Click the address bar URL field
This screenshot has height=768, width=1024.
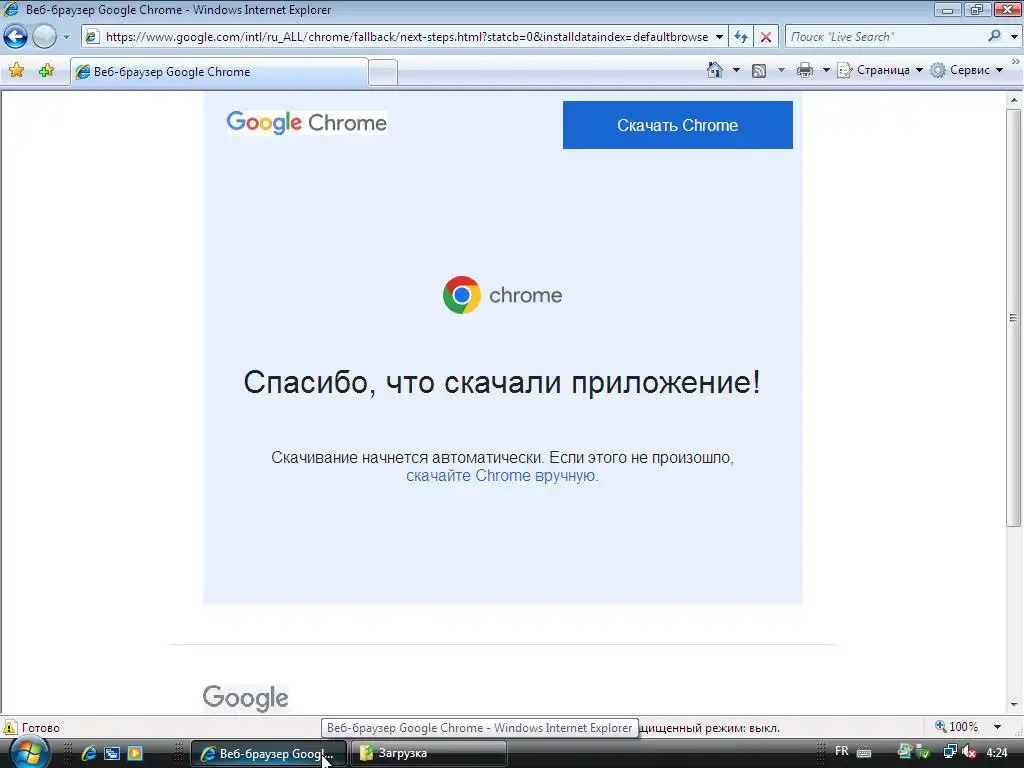pyautogui.click(x=406, y=37)
